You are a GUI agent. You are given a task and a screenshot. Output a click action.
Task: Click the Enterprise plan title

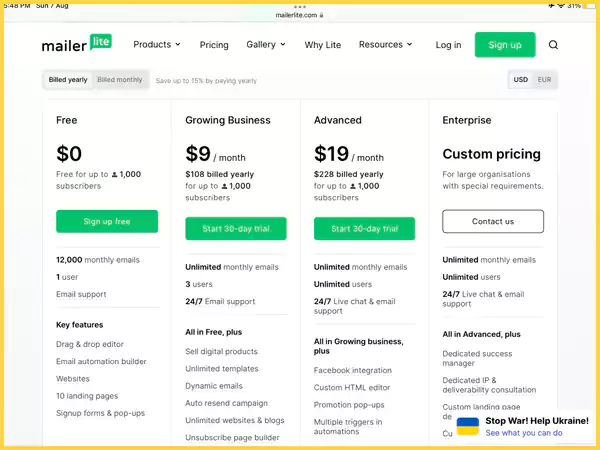tap(467, 120)
